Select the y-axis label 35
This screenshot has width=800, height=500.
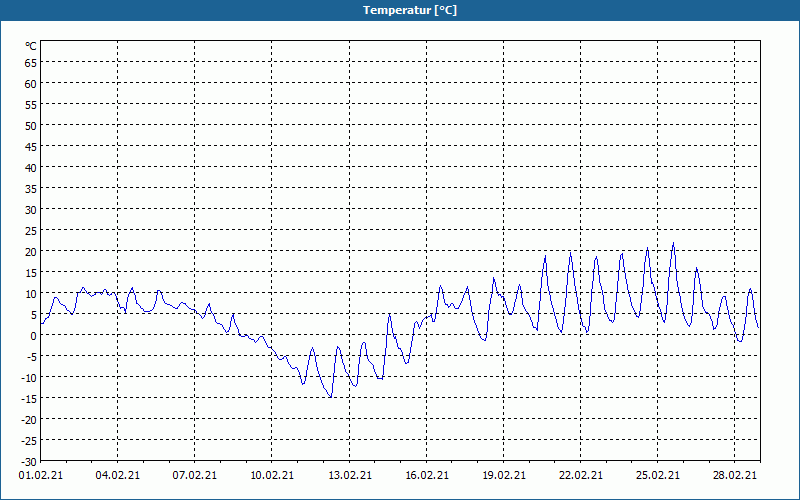click(x=31, y=189)
